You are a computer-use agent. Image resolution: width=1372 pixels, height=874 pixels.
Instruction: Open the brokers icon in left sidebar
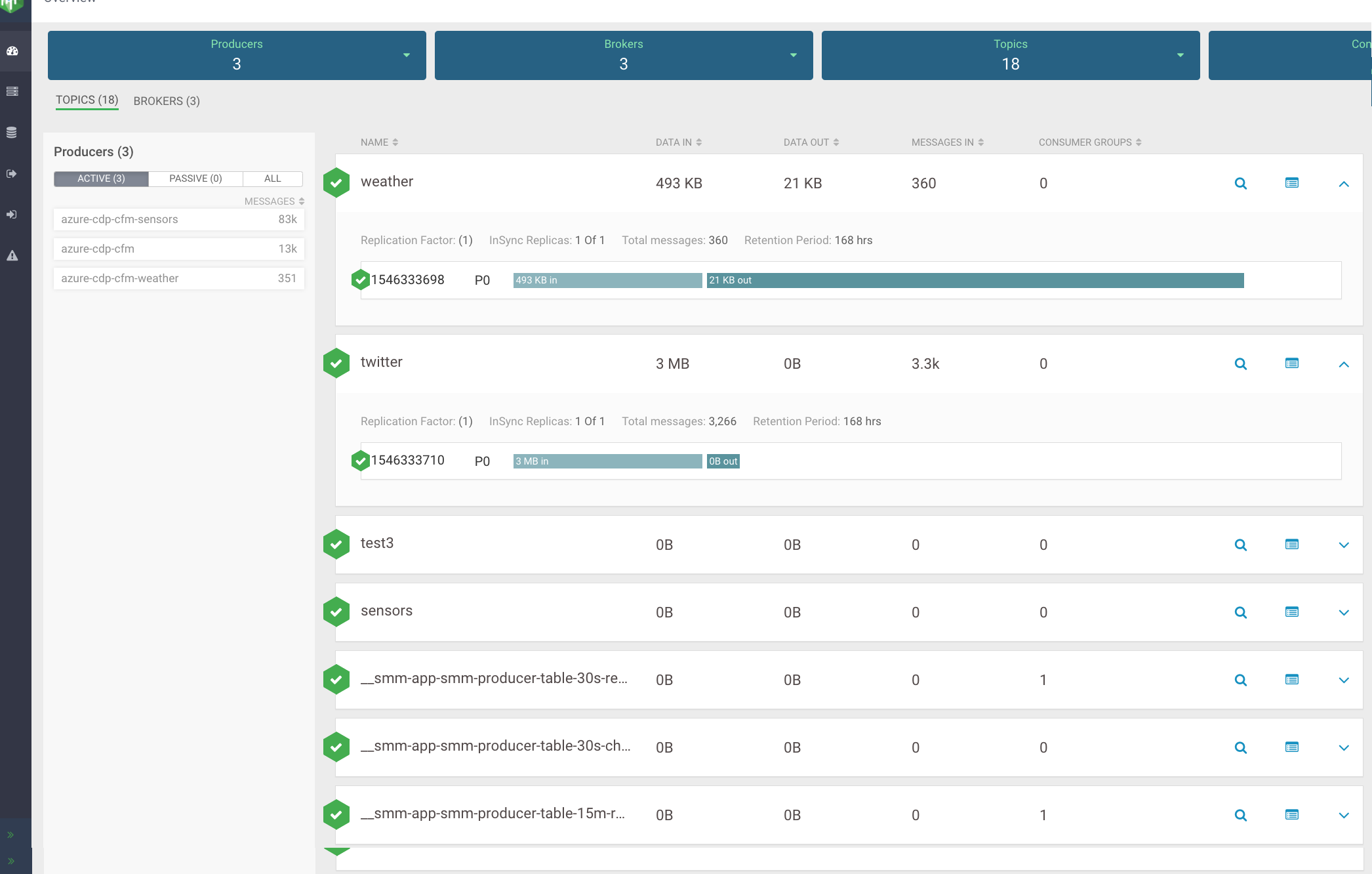tap(12, 91)
